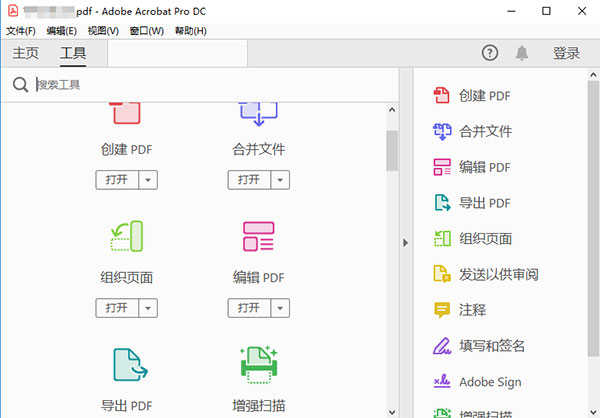Open the 文件(F) menu
The width and height of the screenshot is (600, 418).
coord(21,31)
